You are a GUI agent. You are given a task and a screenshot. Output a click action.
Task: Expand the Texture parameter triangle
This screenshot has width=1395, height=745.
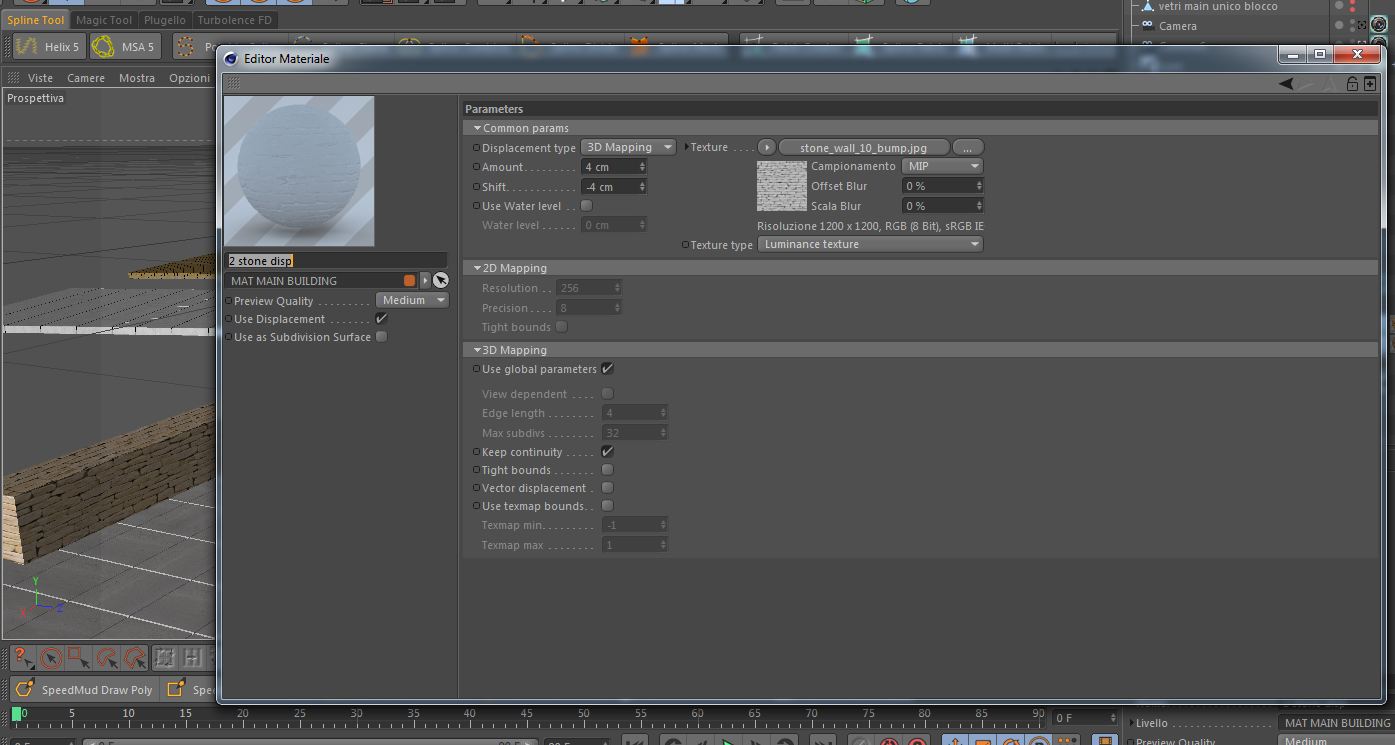[686, 147]
